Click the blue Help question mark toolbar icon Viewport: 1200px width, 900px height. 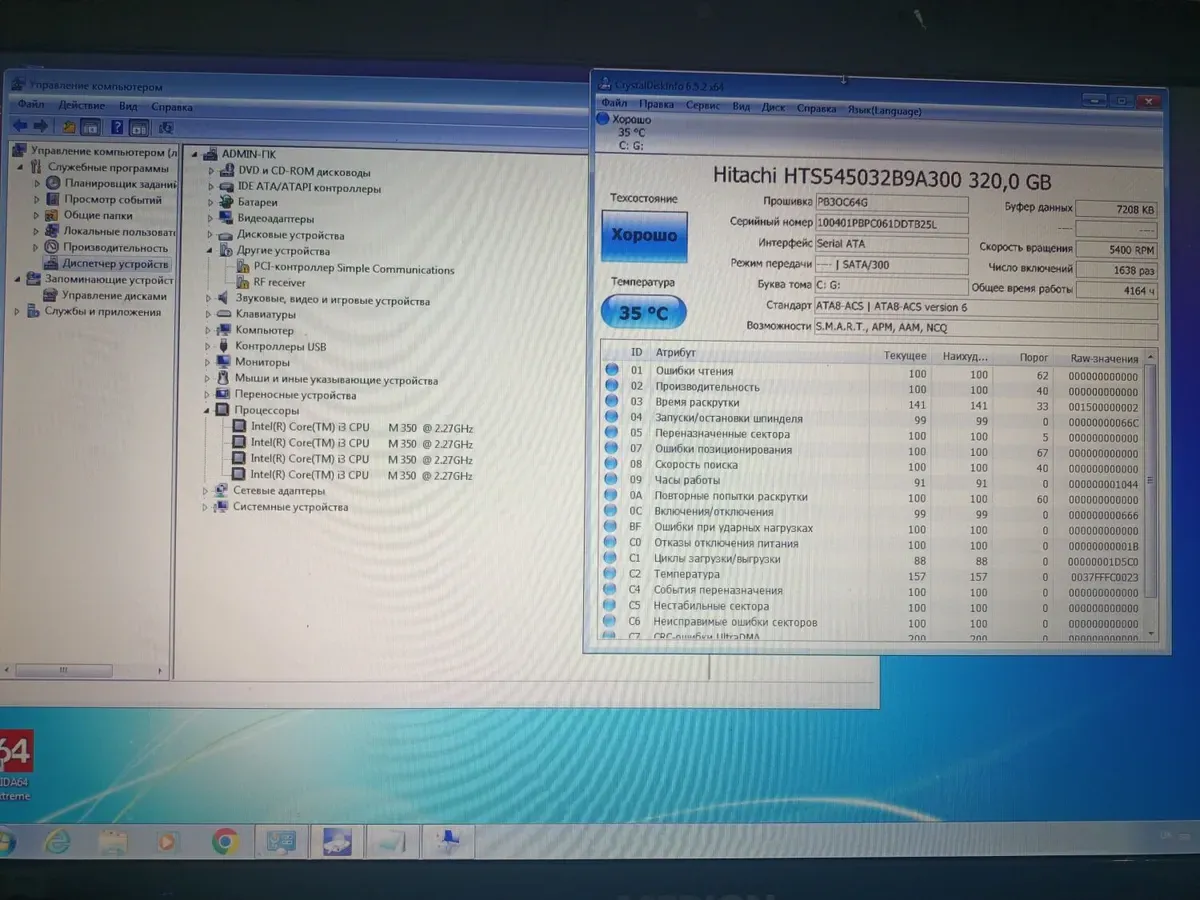117,127
